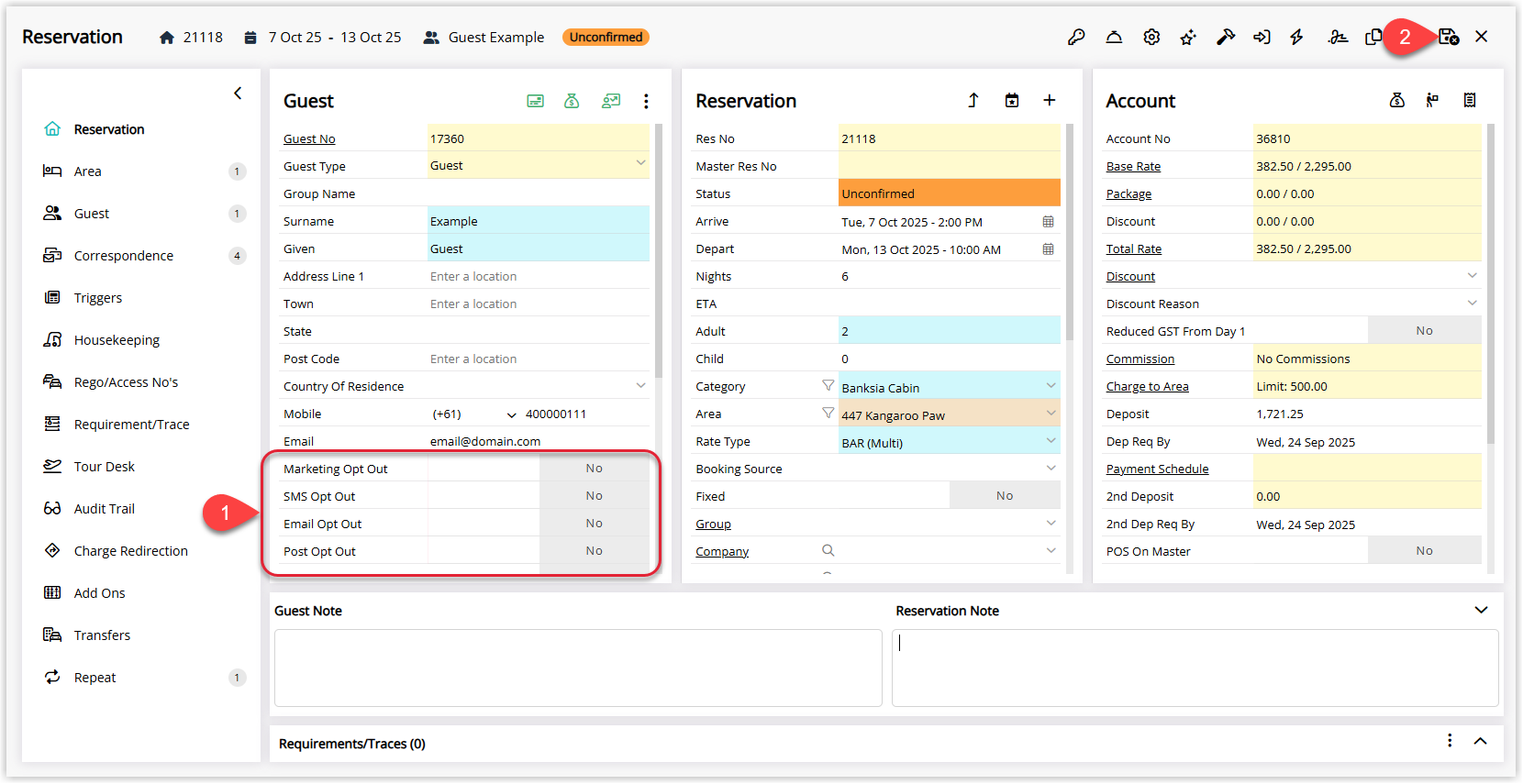
Task: Click the green money bag icon in Guest panel
Action: coord(572,101)
